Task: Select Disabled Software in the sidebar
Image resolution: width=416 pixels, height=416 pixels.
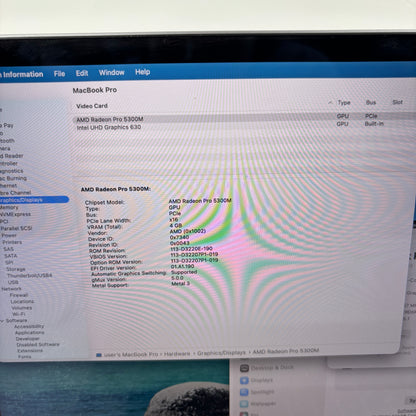Action: pyautogui.click(x=38, y=344)
